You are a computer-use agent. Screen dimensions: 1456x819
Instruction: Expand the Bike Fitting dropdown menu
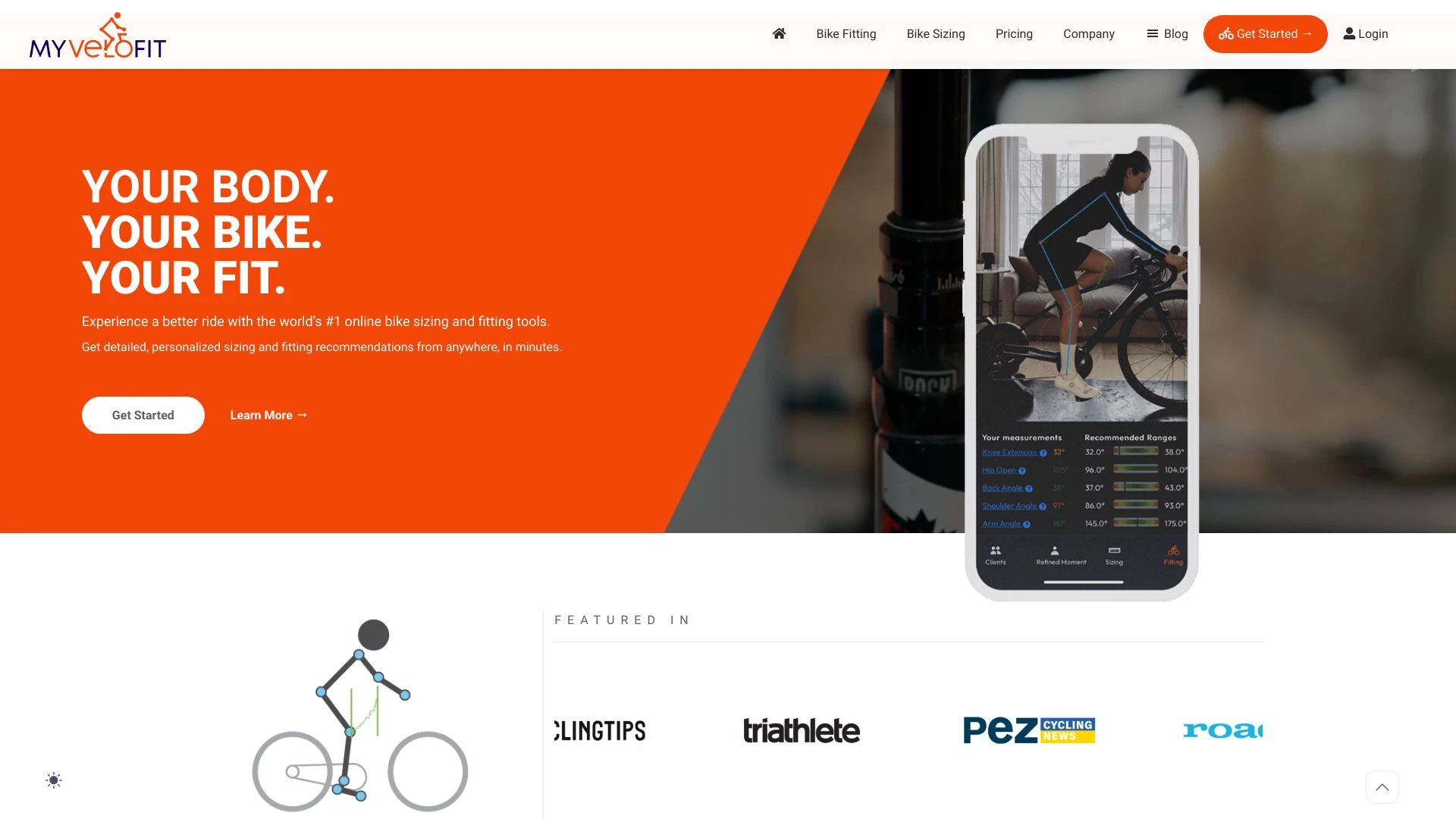coord(846,34)
